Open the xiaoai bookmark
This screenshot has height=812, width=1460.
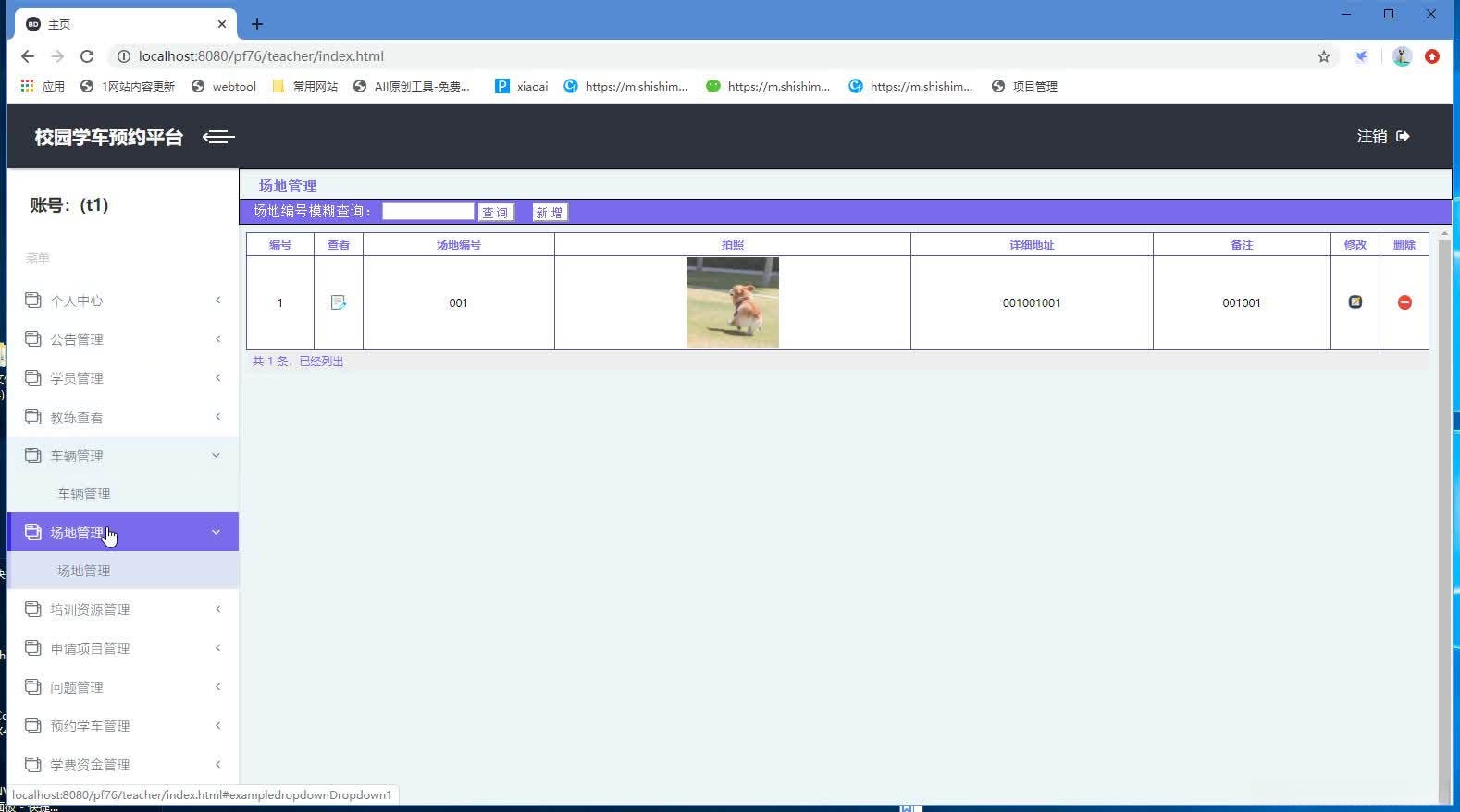coord(522,86)
